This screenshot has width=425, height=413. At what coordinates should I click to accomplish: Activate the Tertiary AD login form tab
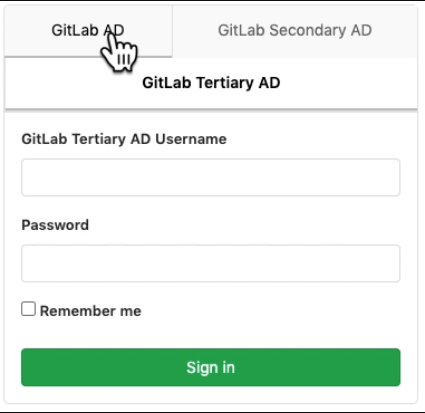coord(211,83)
